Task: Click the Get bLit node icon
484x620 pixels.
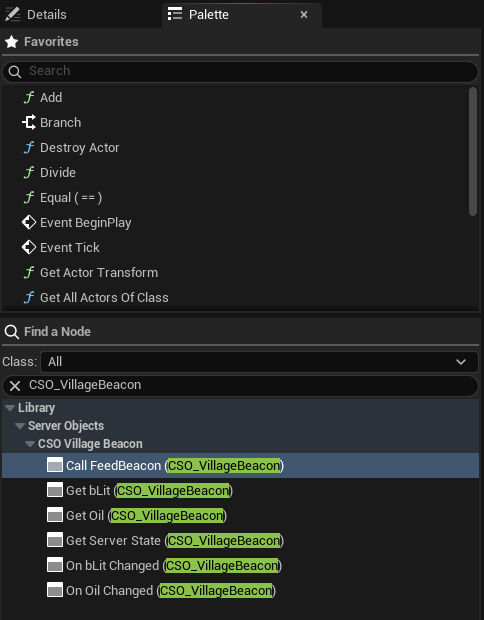Action: [55, 490]
